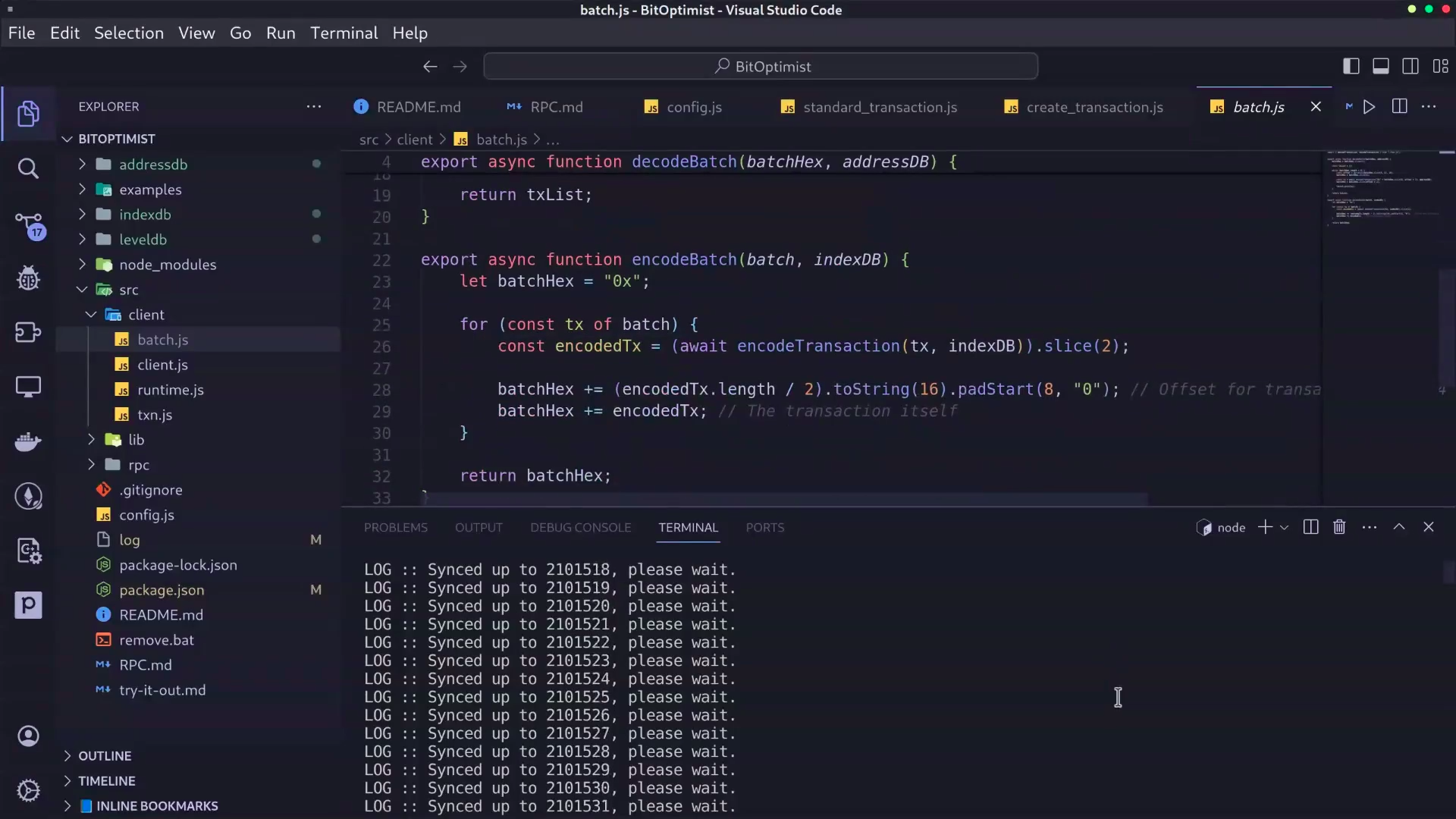Open client.js in the explorer
Image resolution: width=1456 pixels, height=819 pixels.
(162, 365)
